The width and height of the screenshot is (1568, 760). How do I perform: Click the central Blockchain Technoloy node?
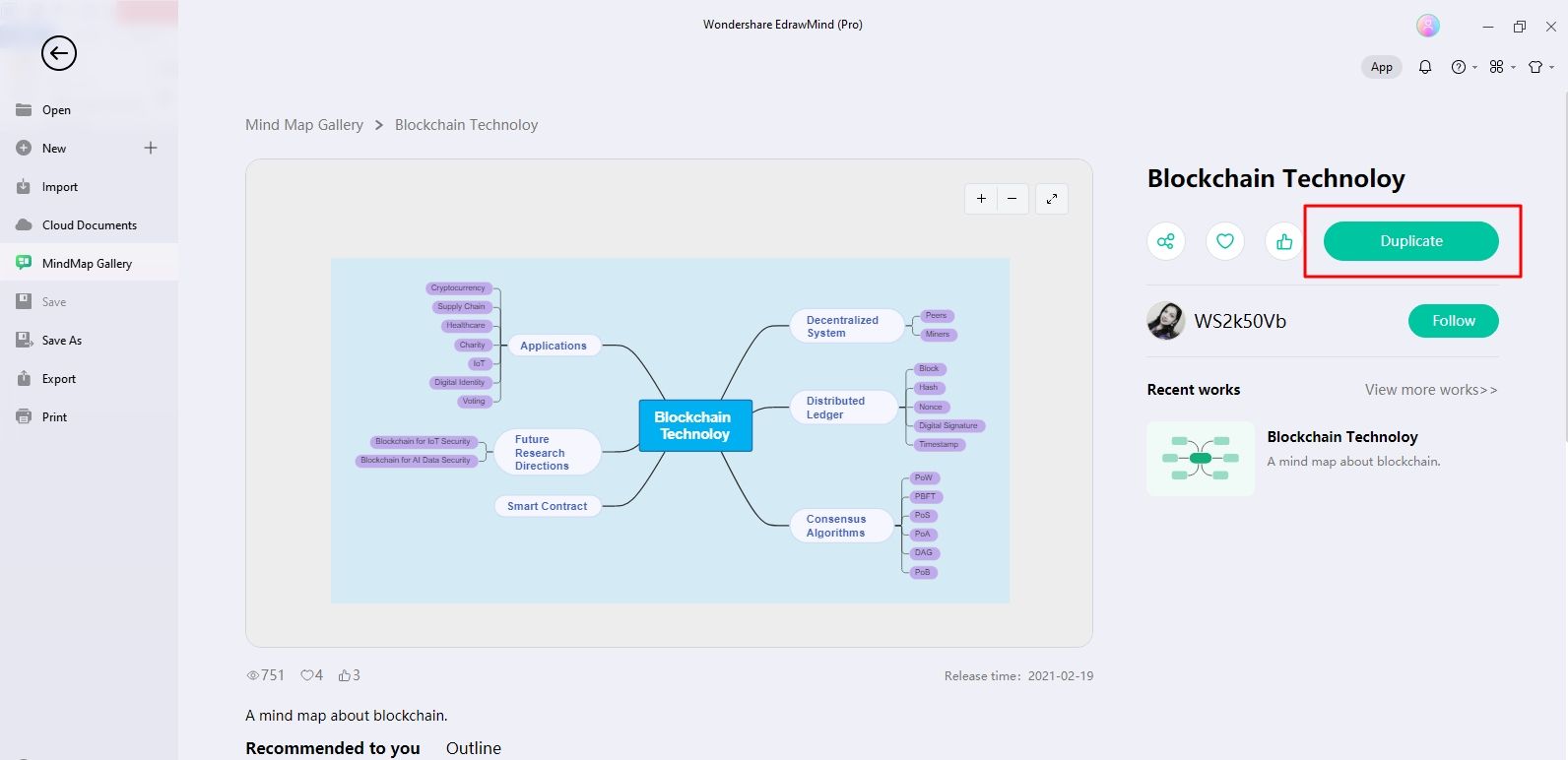[x=695, y=425]
